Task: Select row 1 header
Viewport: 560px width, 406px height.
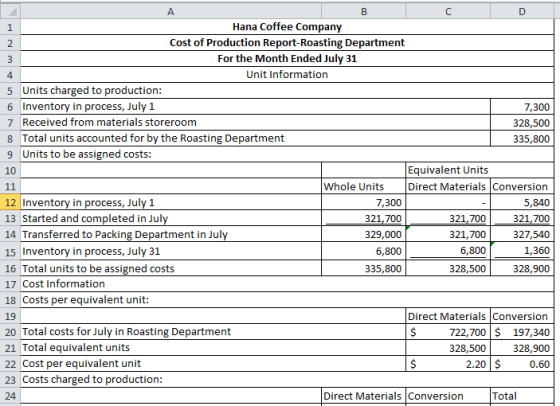Action: [x=10, y=27]
